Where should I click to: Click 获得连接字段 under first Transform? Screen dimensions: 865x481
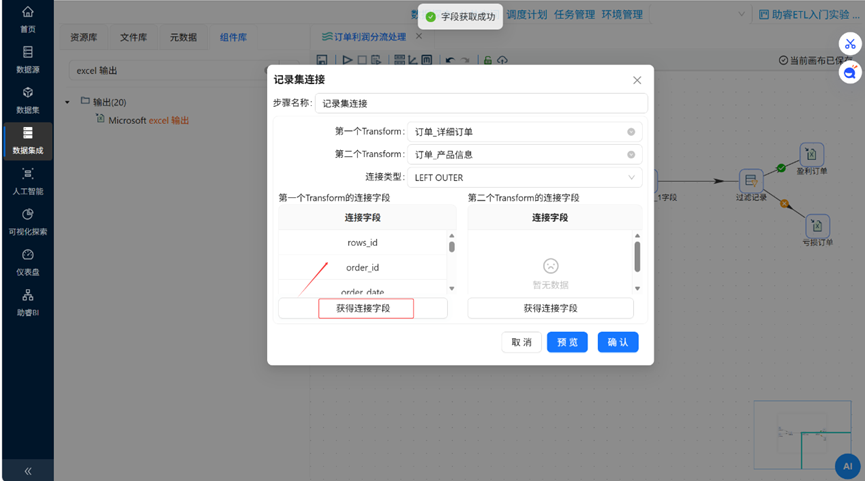363,308
